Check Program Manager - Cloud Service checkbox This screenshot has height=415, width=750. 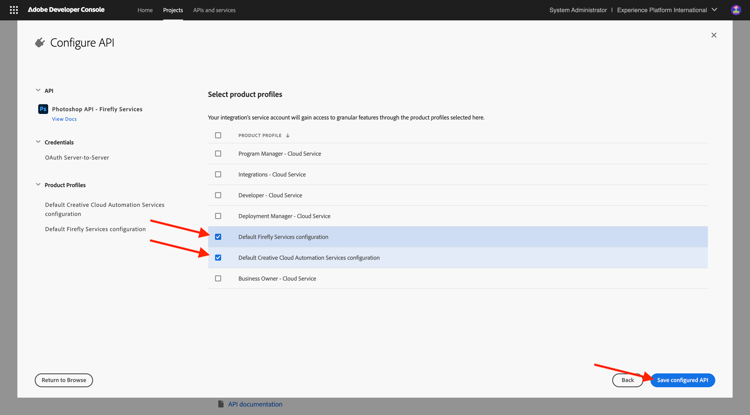coord(218,153)
